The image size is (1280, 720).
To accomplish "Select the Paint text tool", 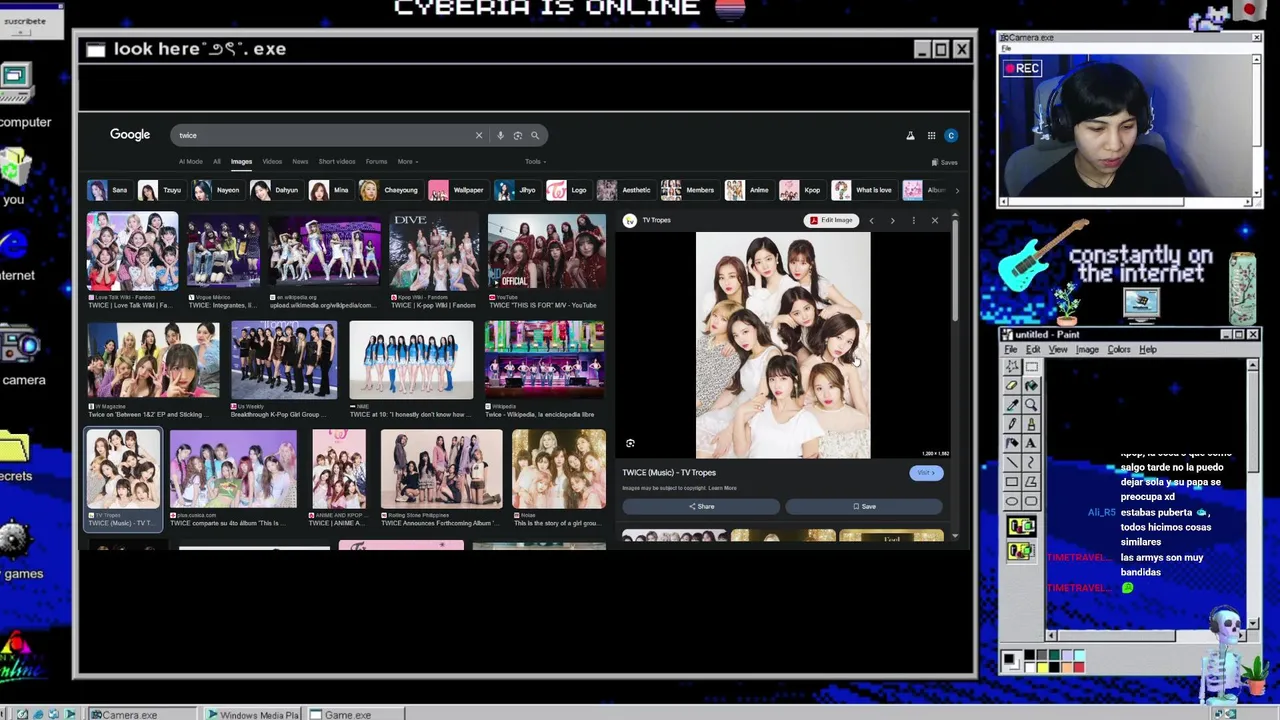I will 1031,443.
